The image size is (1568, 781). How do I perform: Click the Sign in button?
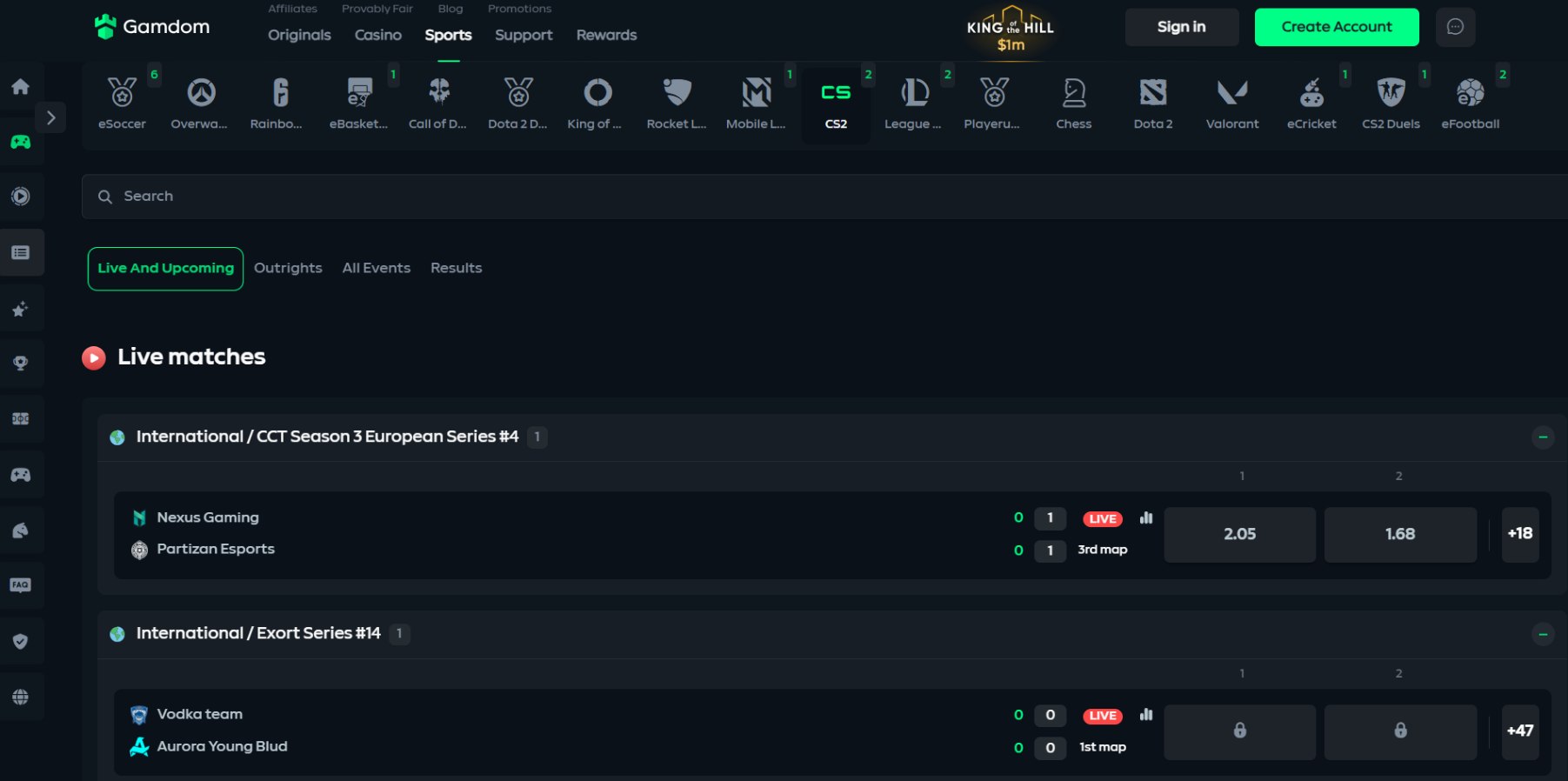1181,27
